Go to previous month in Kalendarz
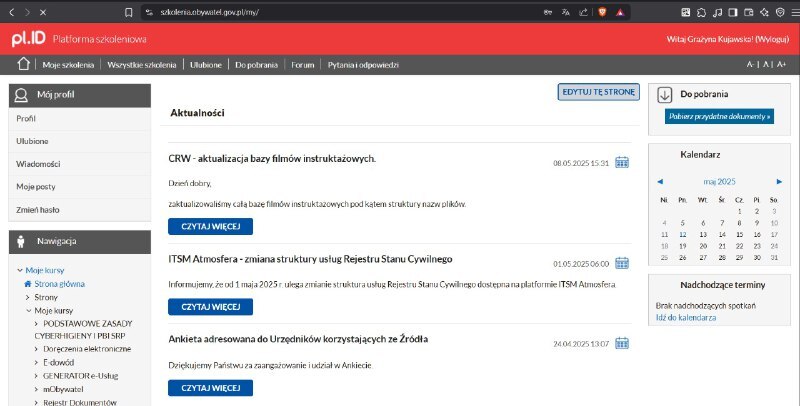 point(660,182)
